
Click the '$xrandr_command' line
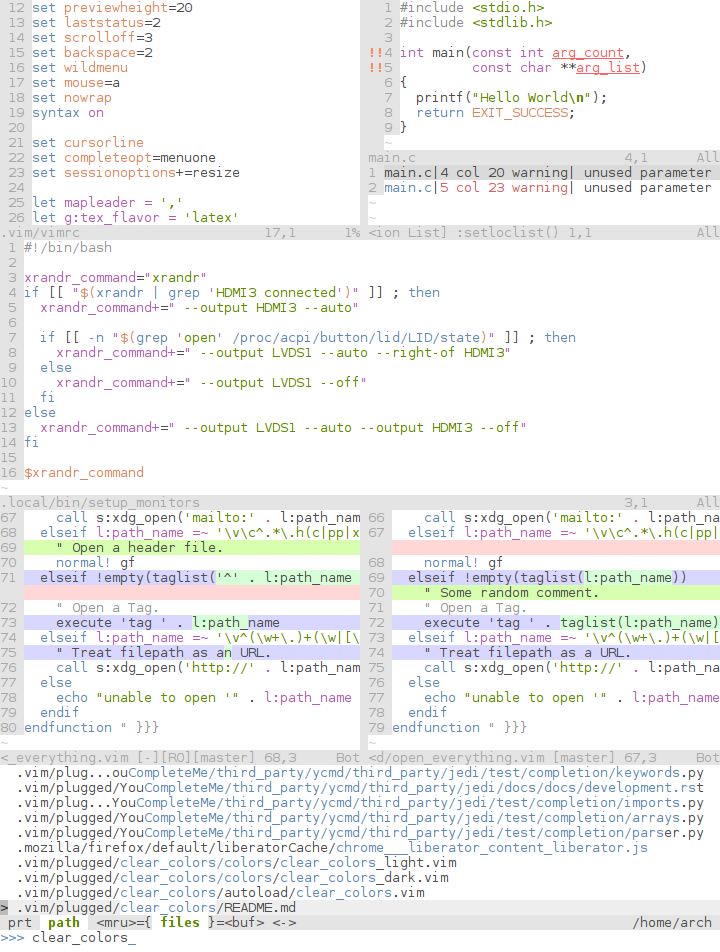pyautogui.click(x=84, y=472)
